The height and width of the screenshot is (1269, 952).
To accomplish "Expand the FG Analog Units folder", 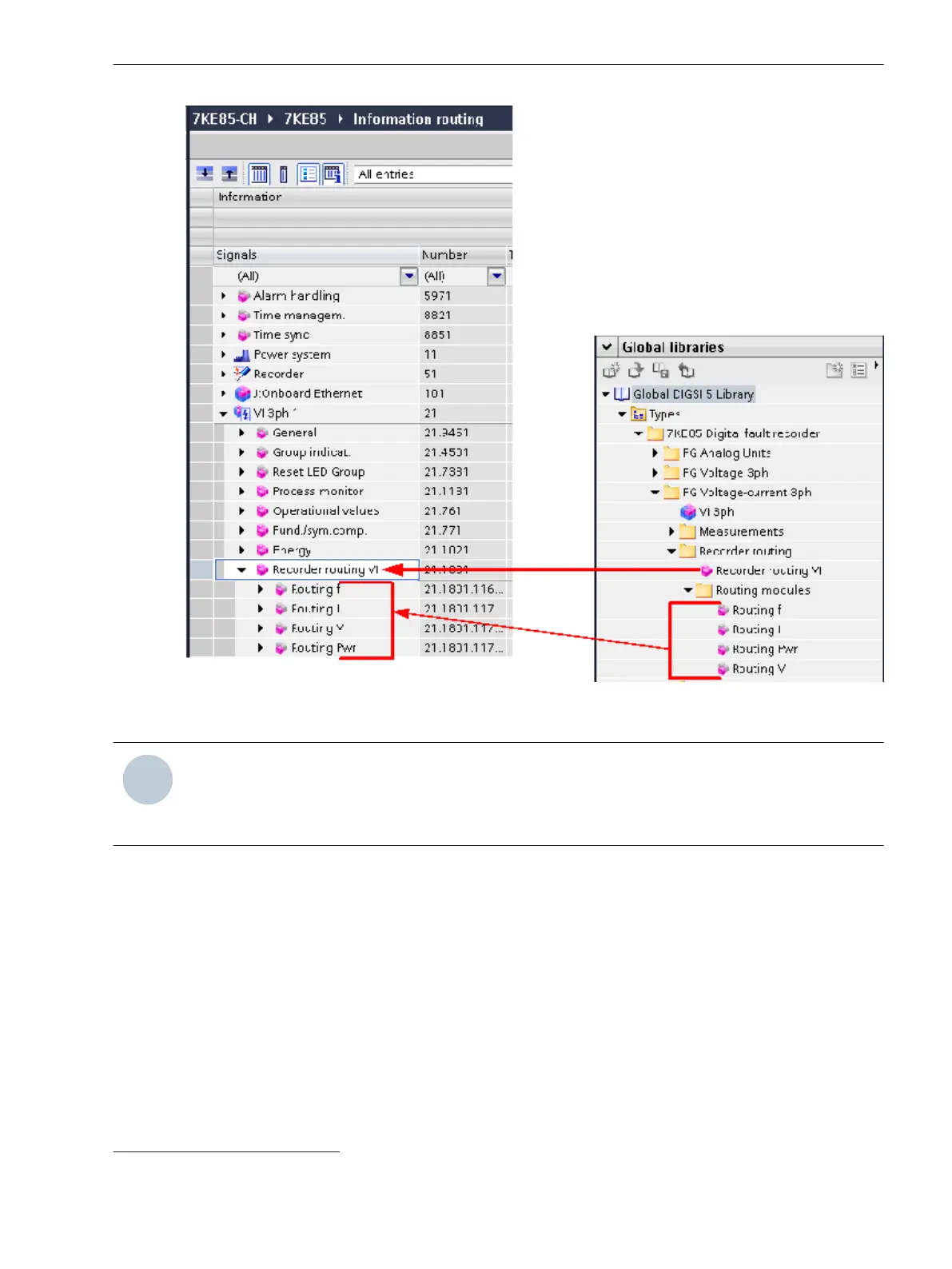I will [x=655, y=453].
